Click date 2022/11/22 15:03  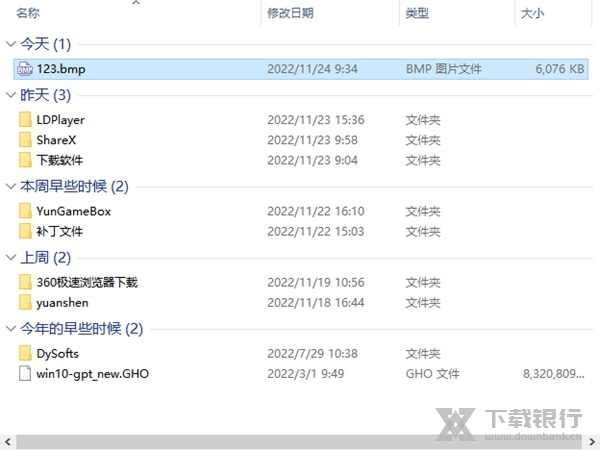pos(316,232)
